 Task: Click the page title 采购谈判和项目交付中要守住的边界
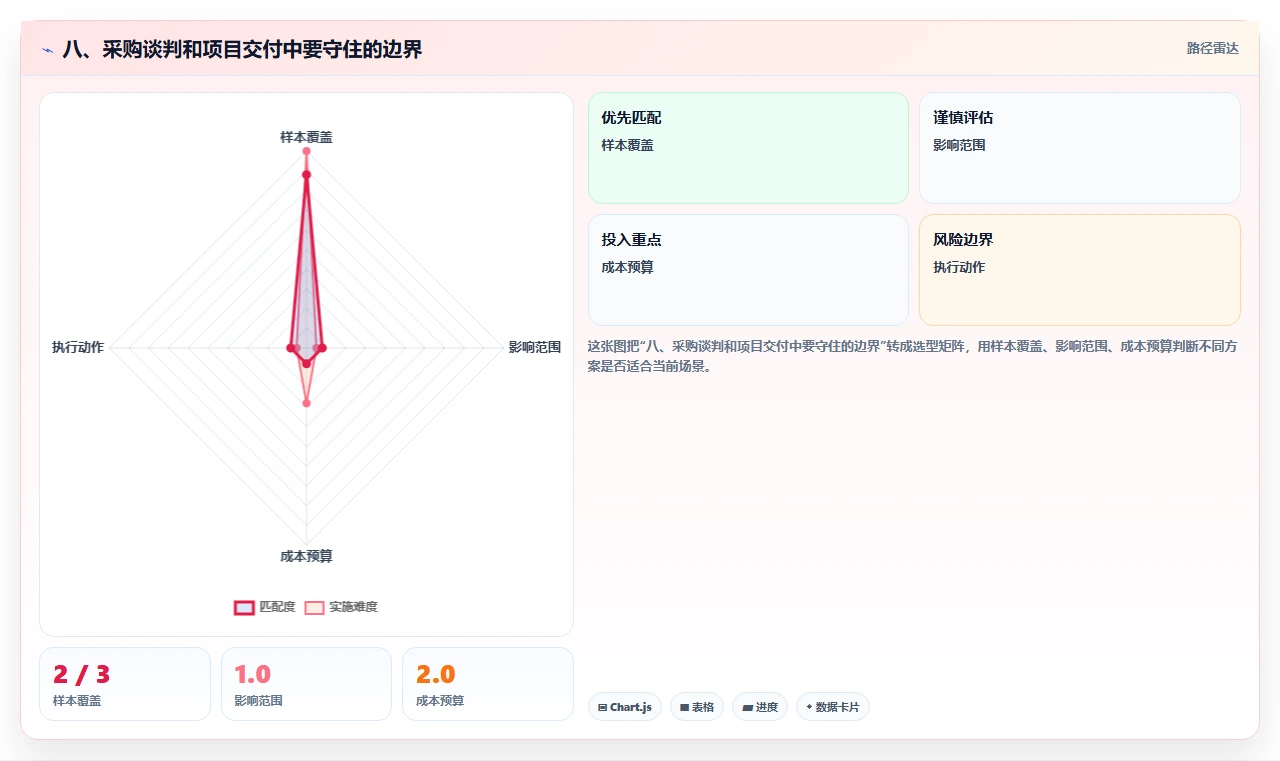coord(242,49)
